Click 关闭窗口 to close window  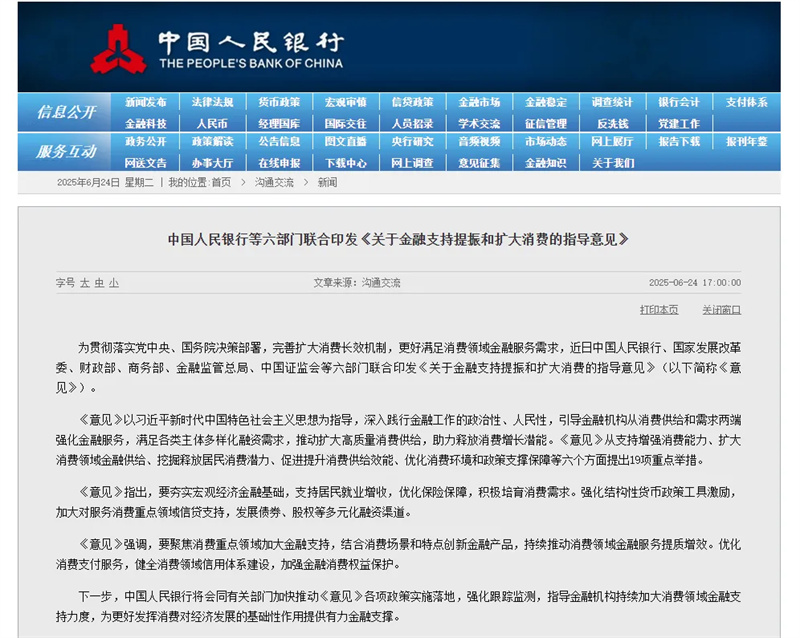721,310
